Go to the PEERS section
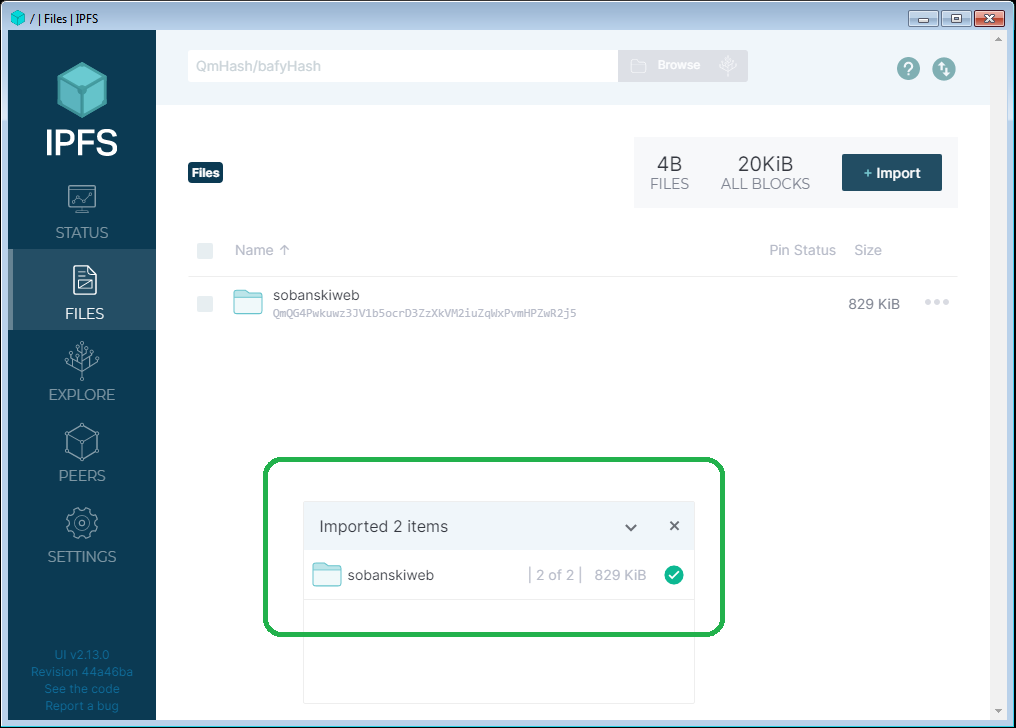Viewport: 1016px width, 728px height. pos(82,475)
